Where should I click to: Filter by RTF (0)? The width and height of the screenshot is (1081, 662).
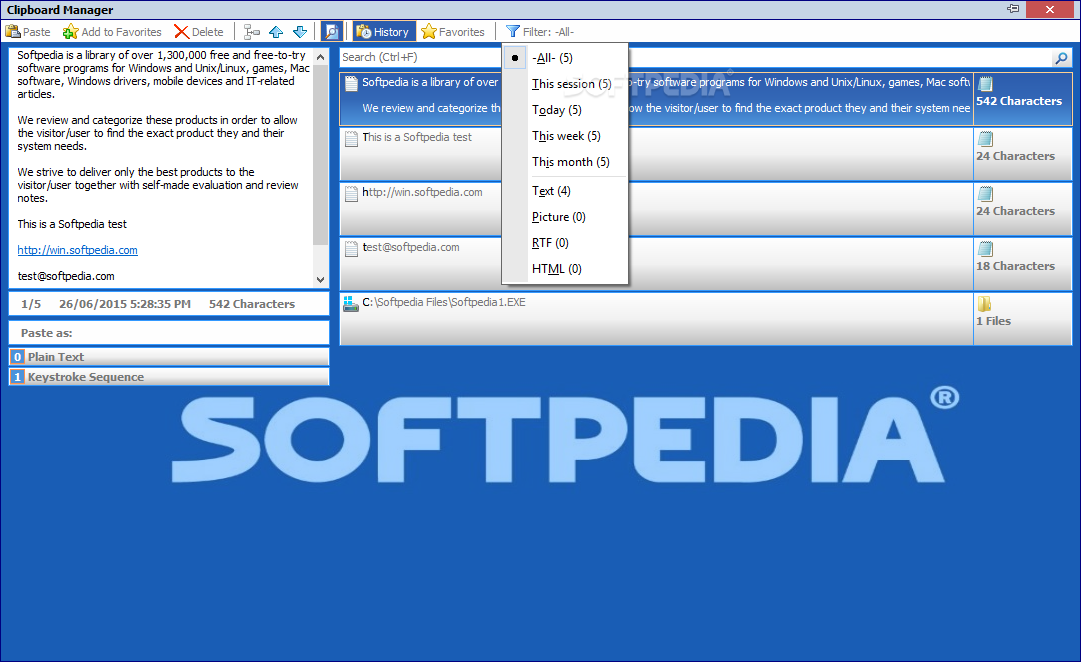tap(565, 243)
